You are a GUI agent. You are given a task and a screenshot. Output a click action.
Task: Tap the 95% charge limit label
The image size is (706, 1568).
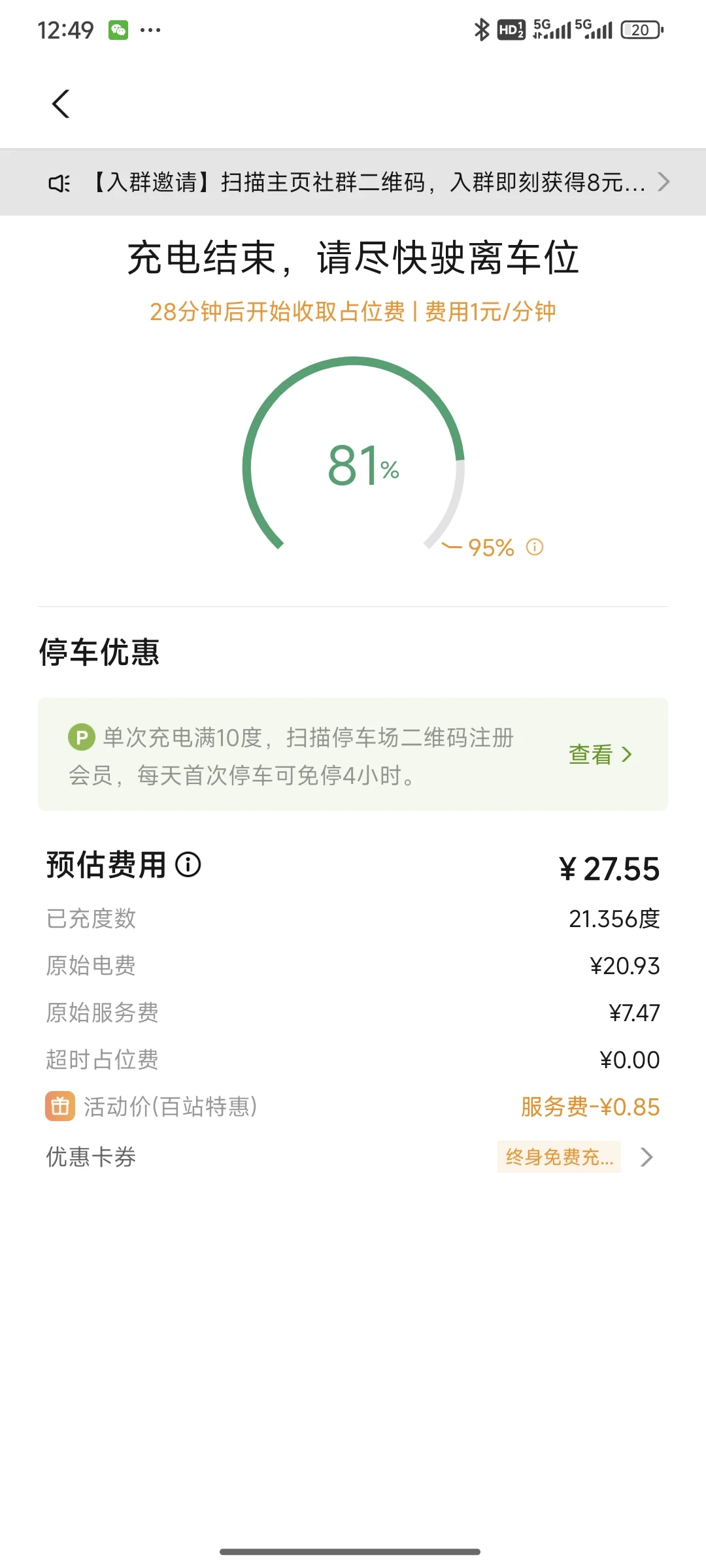491,547
